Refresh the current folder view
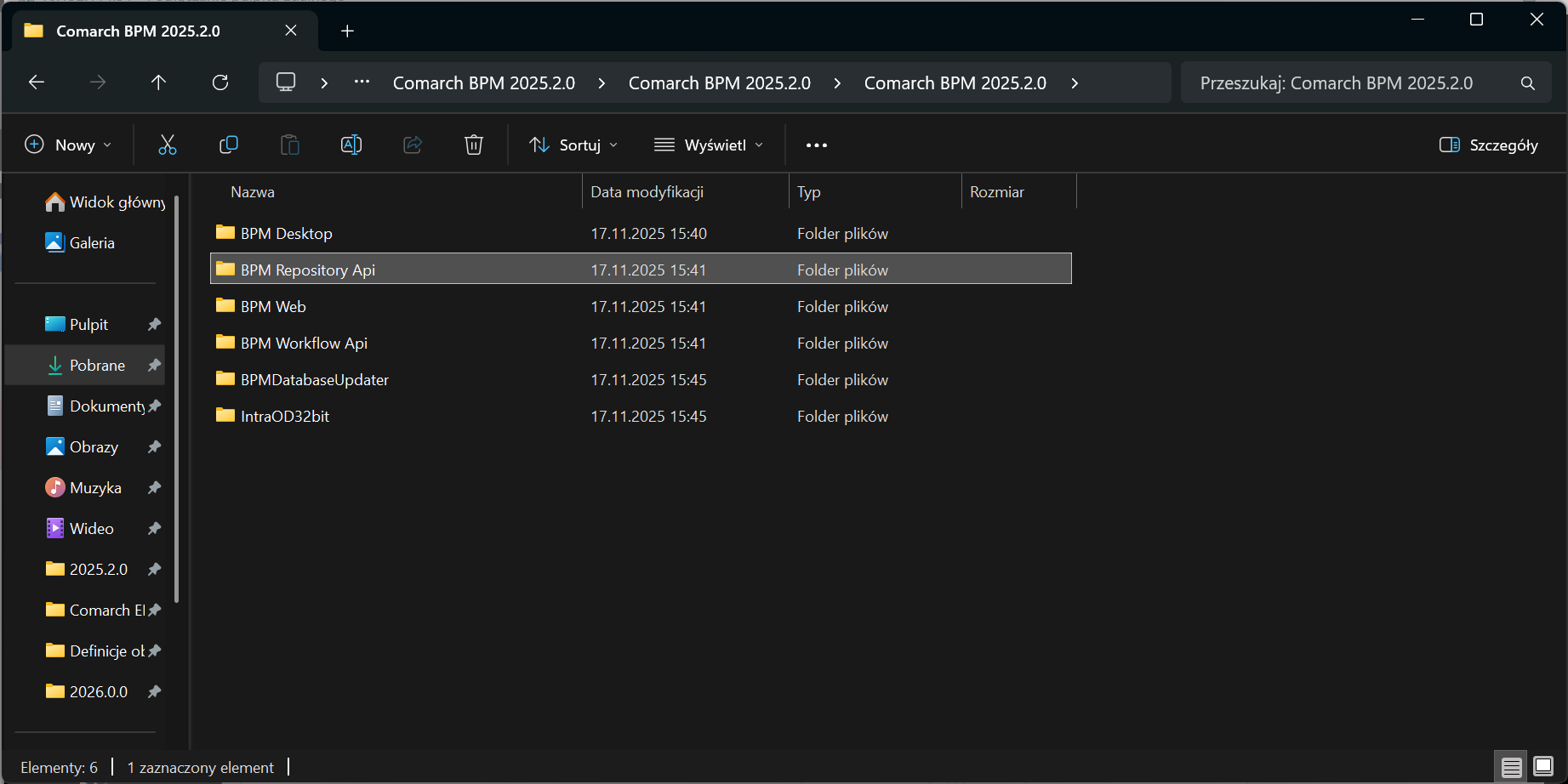This screenshot has width=1568, height=784. [220, 82]
